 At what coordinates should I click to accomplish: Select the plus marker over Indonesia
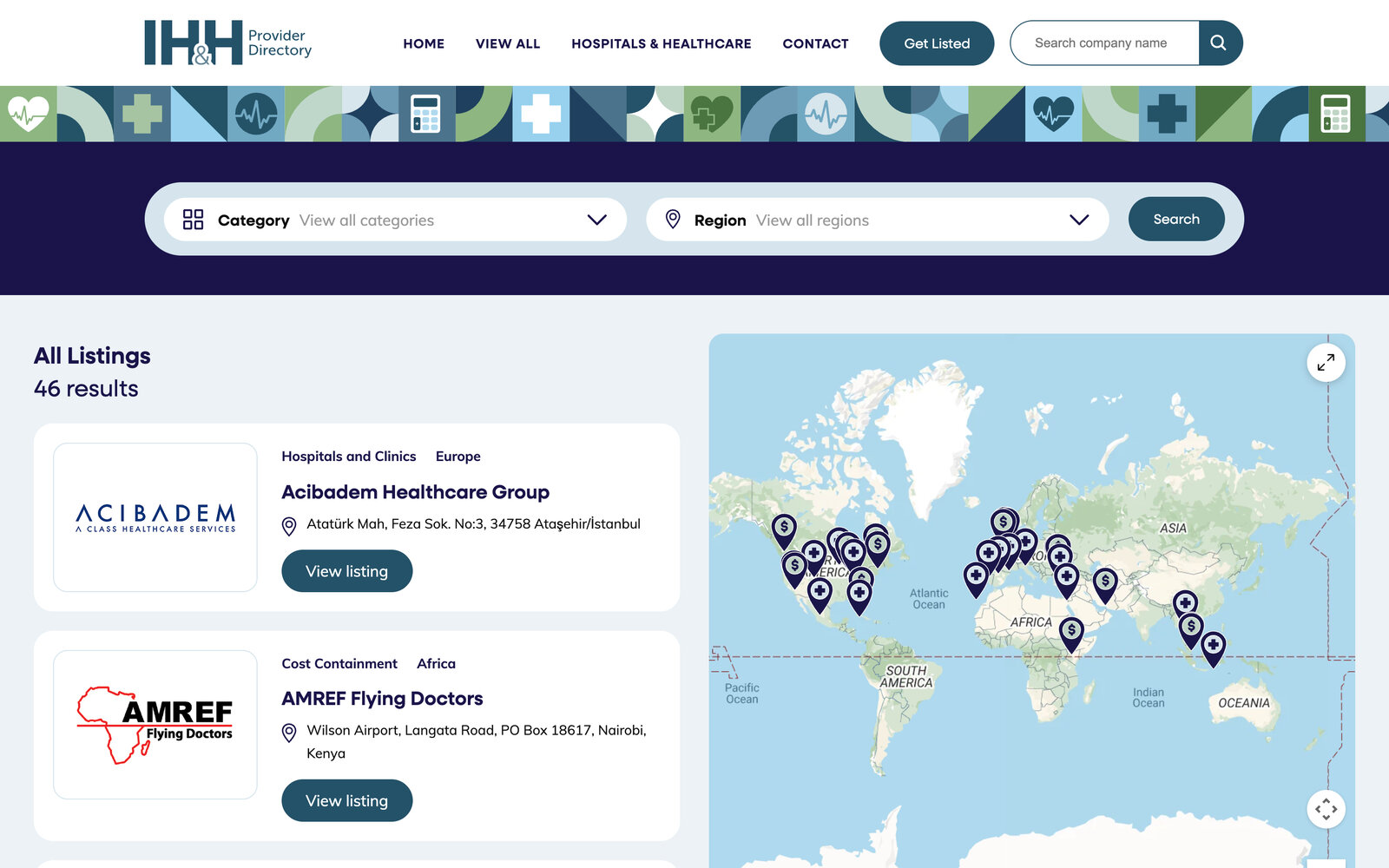pyautogui.click(x=1214, y=649)
